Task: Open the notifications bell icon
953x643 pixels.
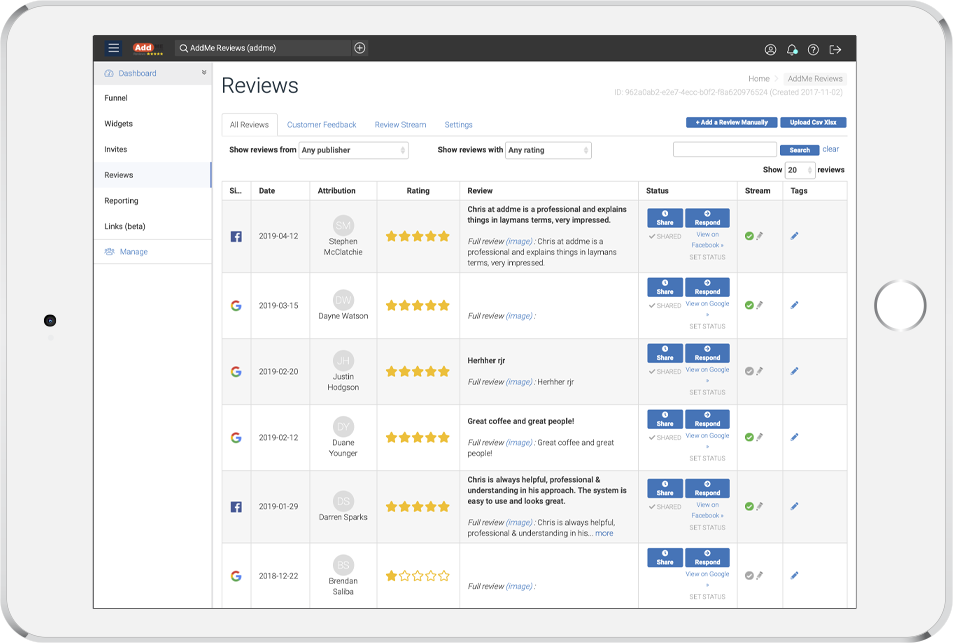Action: (x=792, y=49)
